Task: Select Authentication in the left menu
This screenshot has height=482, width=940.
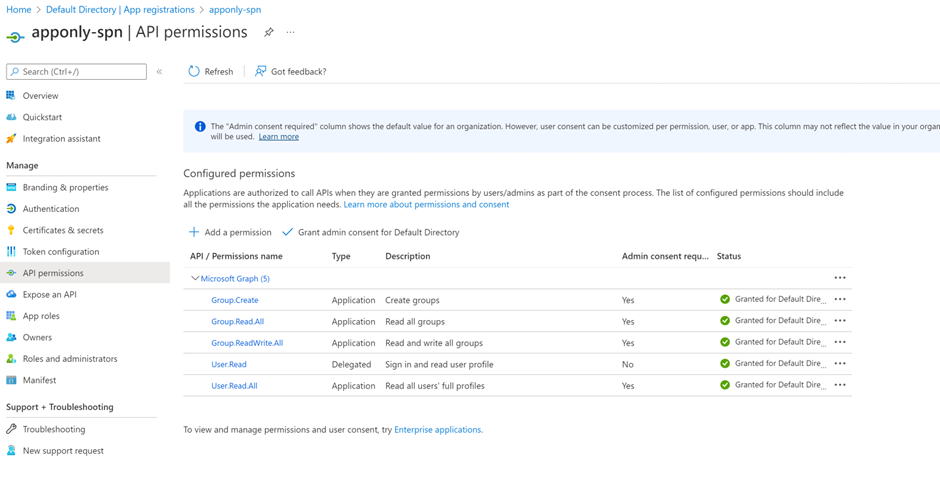Action: pyautogui.click(x=51, y=209)
